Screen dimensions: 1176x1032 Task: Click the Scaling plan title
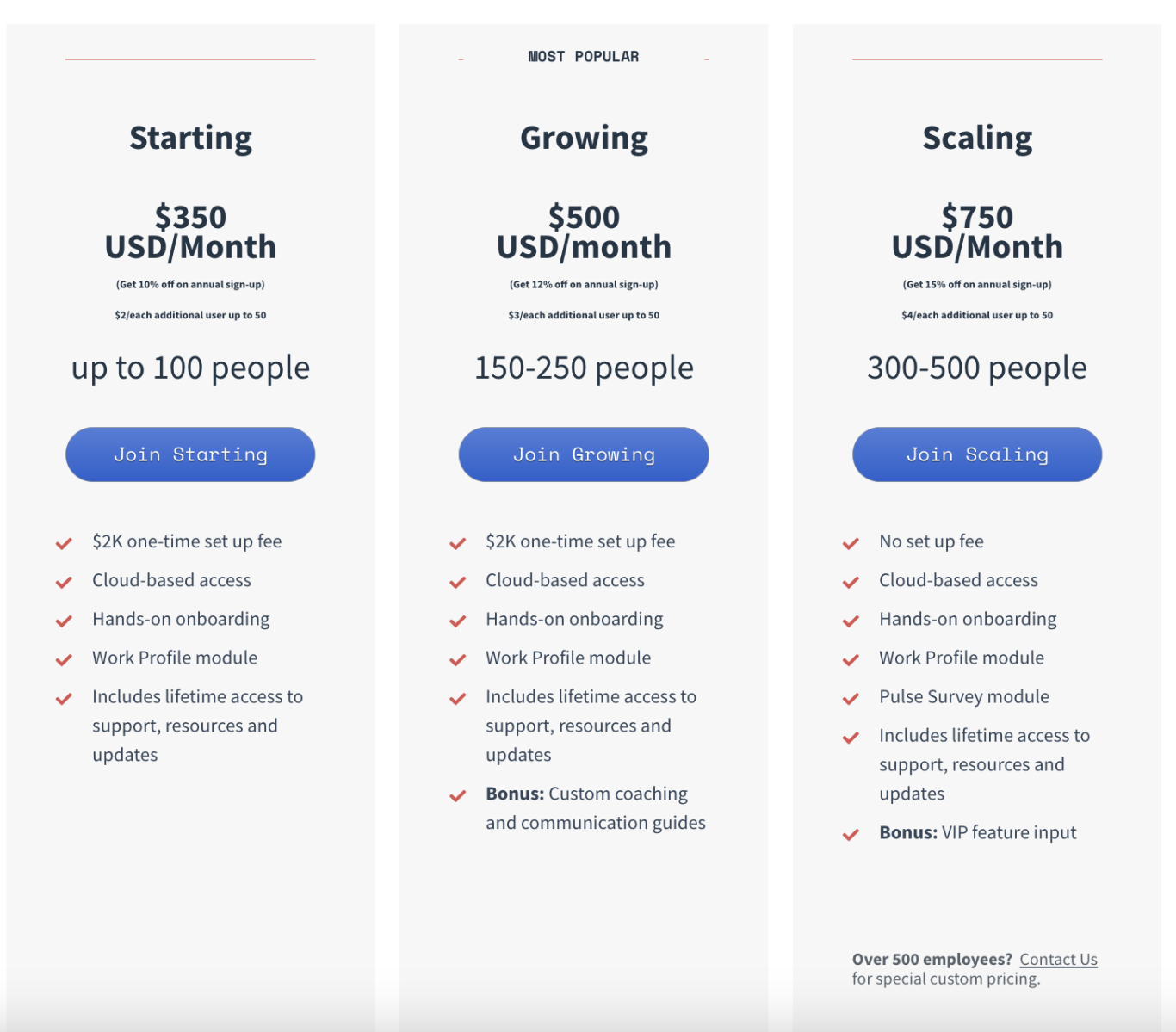pos(977,138)
